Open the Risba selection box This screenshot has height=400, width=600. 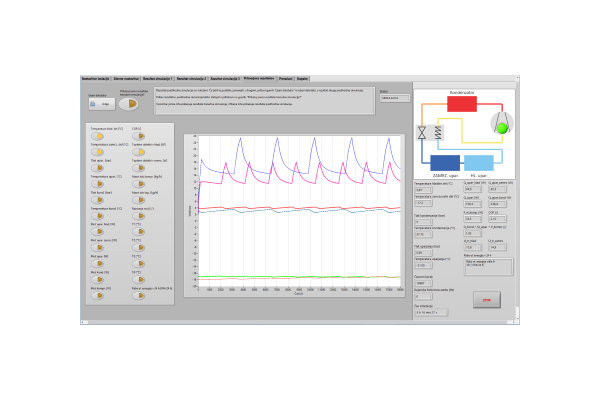[x=395, y=98]
